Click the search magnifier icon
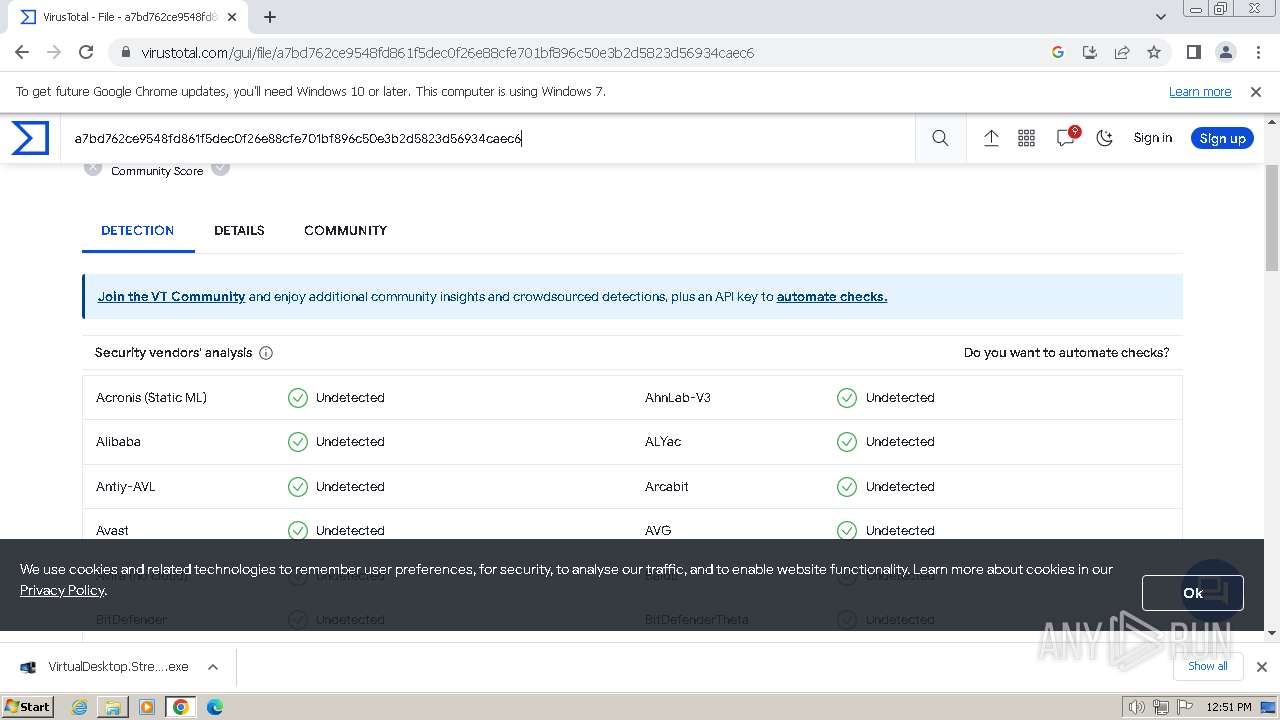The width and height of the screenshot is (1280, 720). 940,138
